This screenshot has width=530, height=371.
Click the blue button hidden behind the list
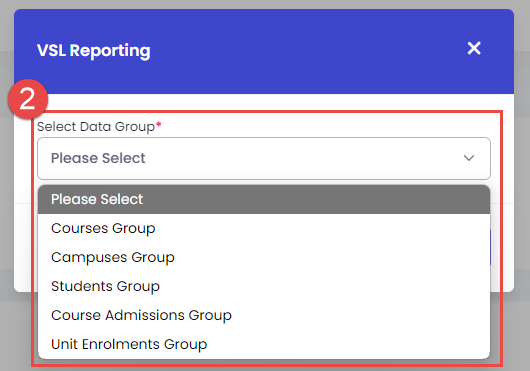[490, 247]
